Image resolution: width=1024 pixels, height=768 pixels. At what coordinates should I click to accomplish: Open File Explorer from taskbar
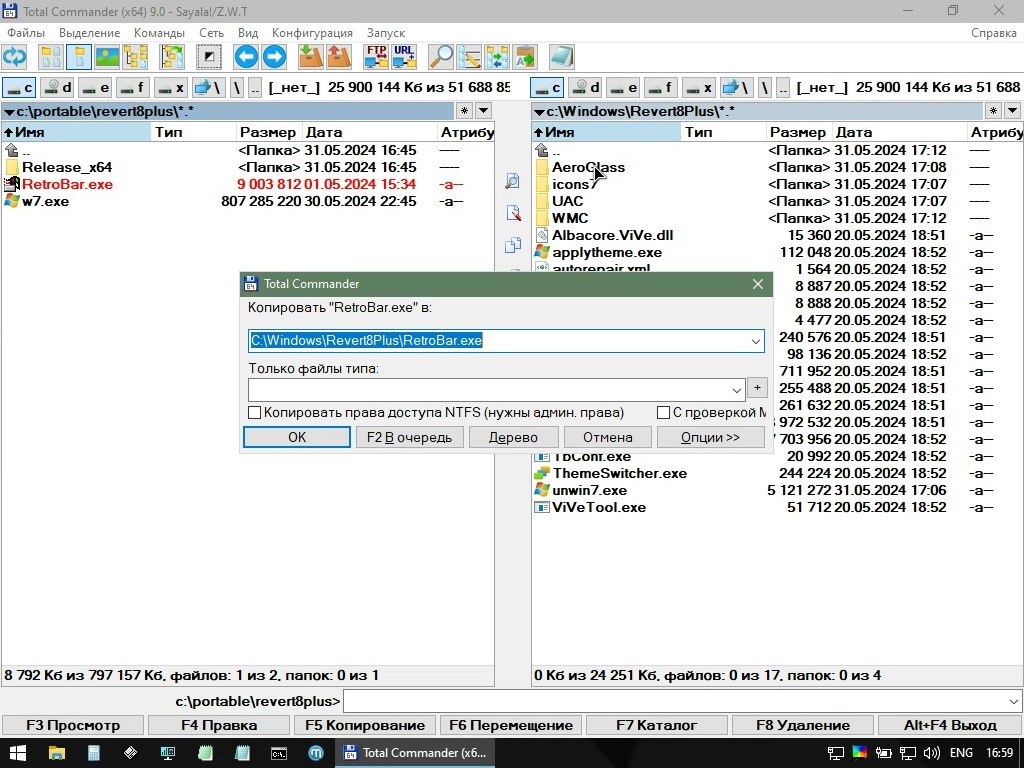[x=57, y=753]
